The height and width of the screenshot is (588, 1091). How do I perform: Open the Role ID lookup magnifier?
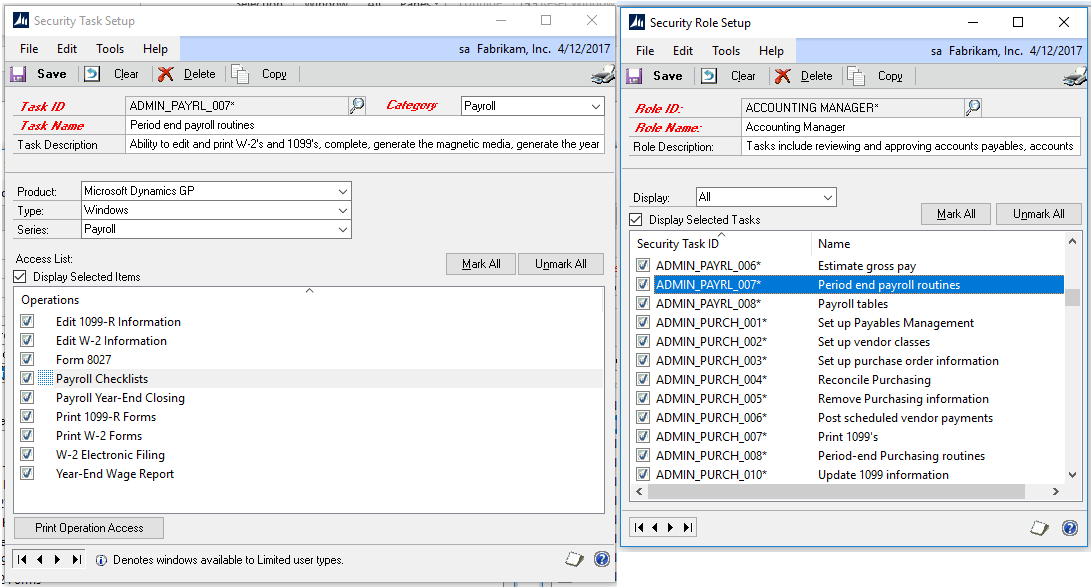point(973,107)
